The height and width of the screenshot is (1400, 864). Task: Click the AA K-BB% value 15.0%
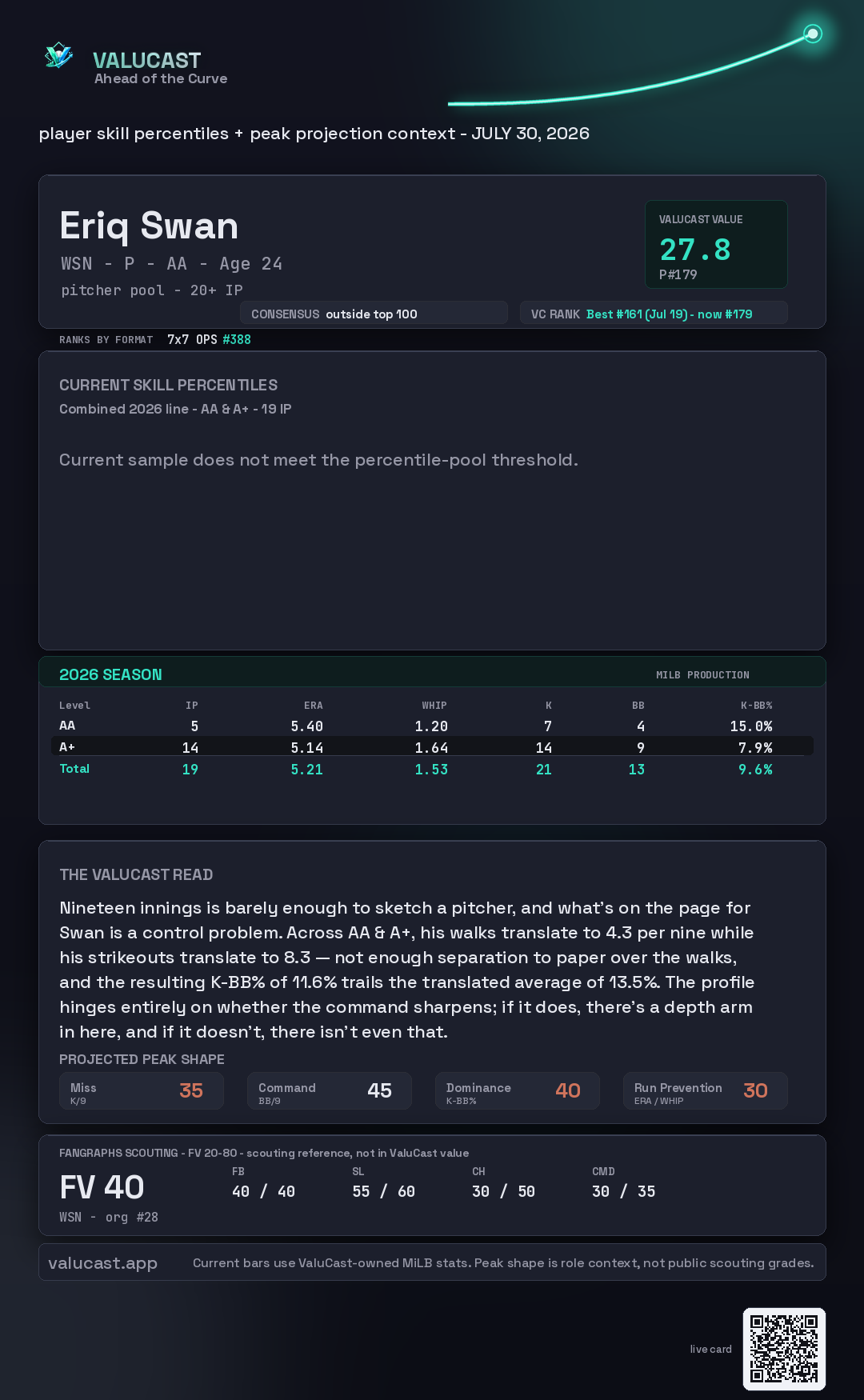(751, 726)
